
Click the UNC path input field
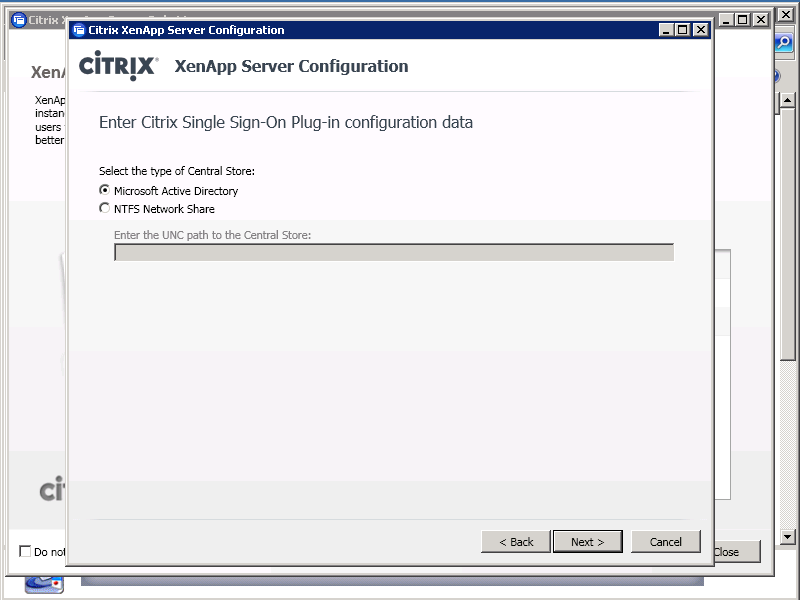(x=393, y=252)
